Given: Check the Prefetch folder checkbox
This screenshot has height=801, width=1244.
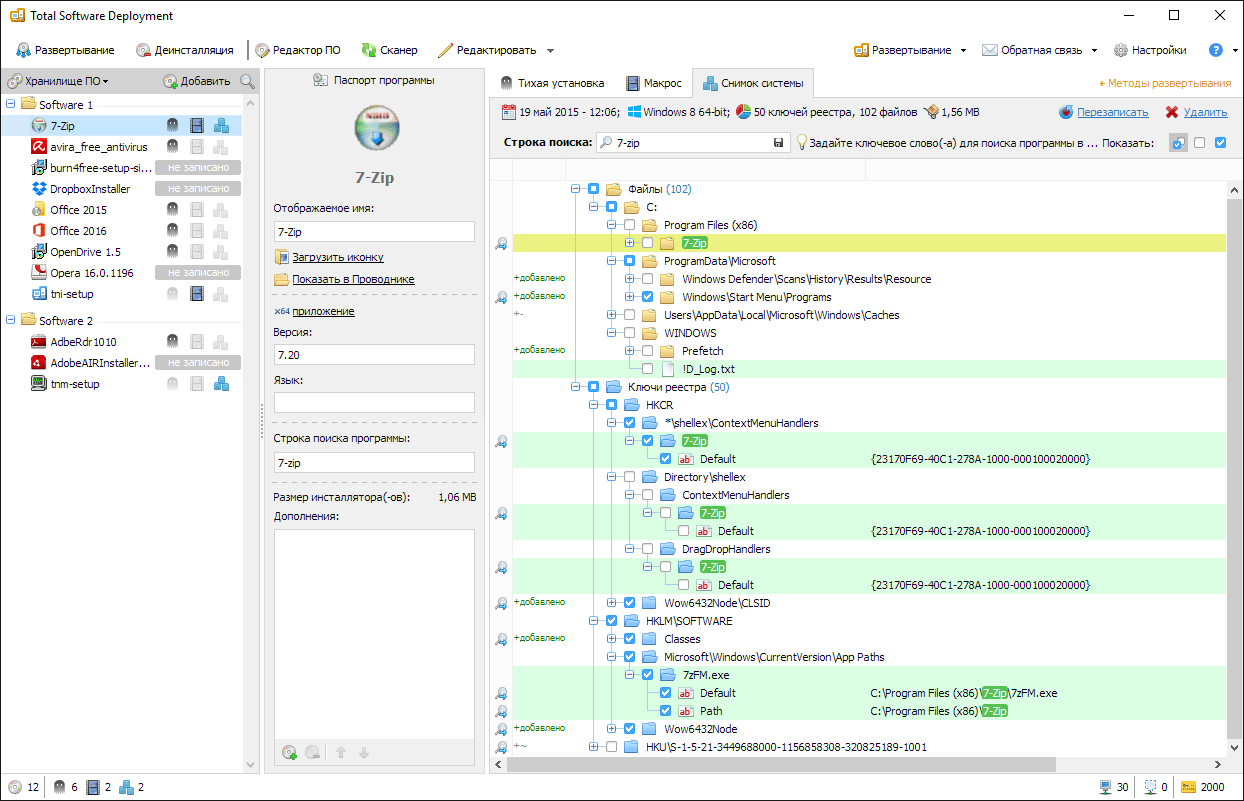Looking at the screenshot, I should (648, 351).
